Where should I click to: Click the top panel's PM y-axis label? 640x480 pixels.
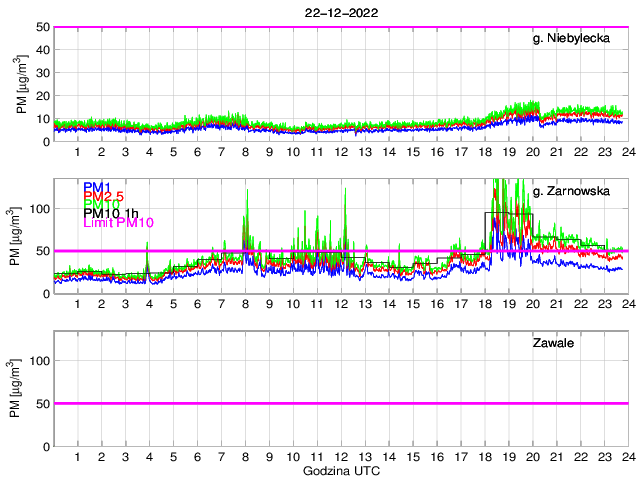[23, 84]
